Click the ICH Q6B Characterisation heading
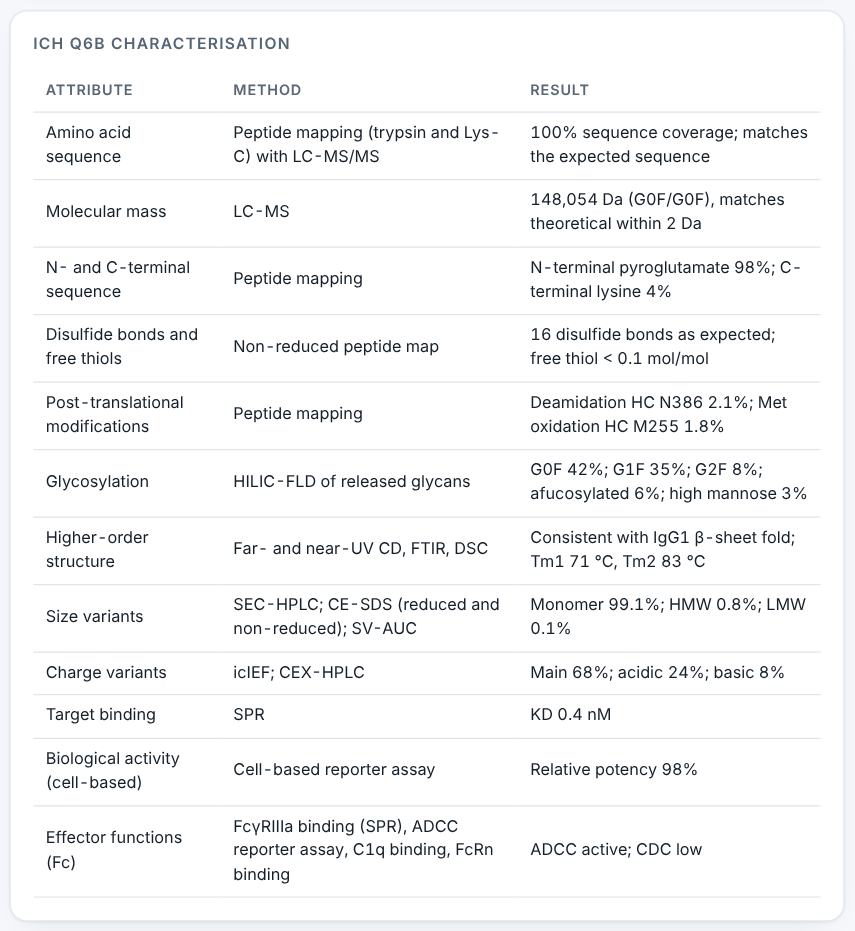The width and height of the screenshot is (855, 931). (162, 44)
